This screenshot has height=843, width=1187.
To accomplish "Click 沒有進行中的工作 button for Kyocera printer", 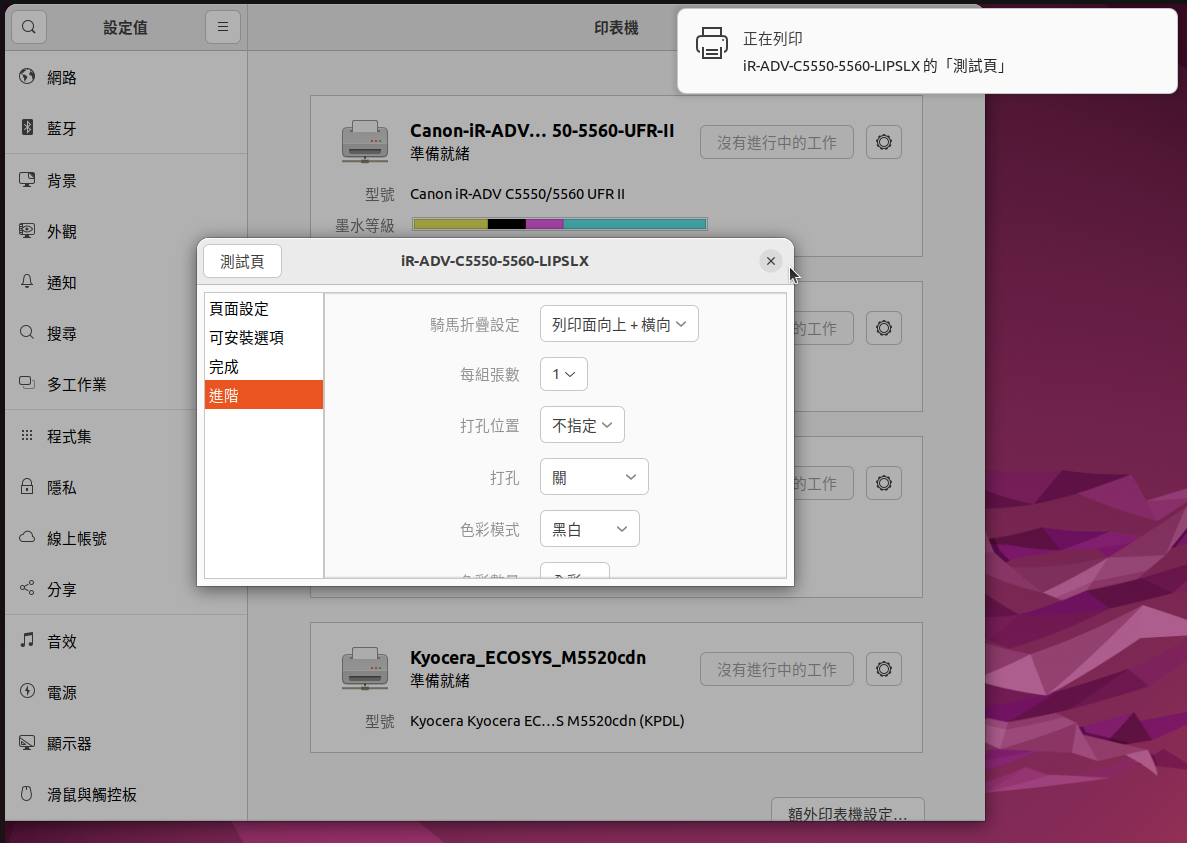I will [x=777, y=669].
